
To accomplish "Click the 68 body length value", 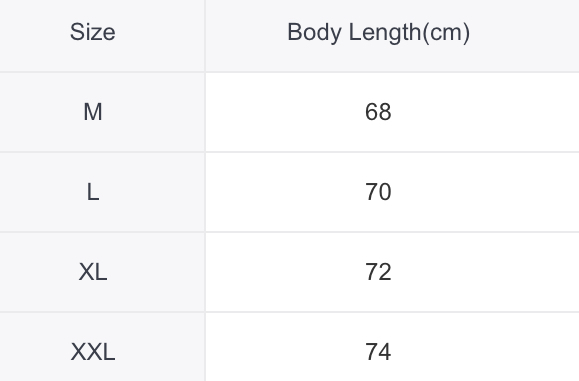I will [378, 112].
